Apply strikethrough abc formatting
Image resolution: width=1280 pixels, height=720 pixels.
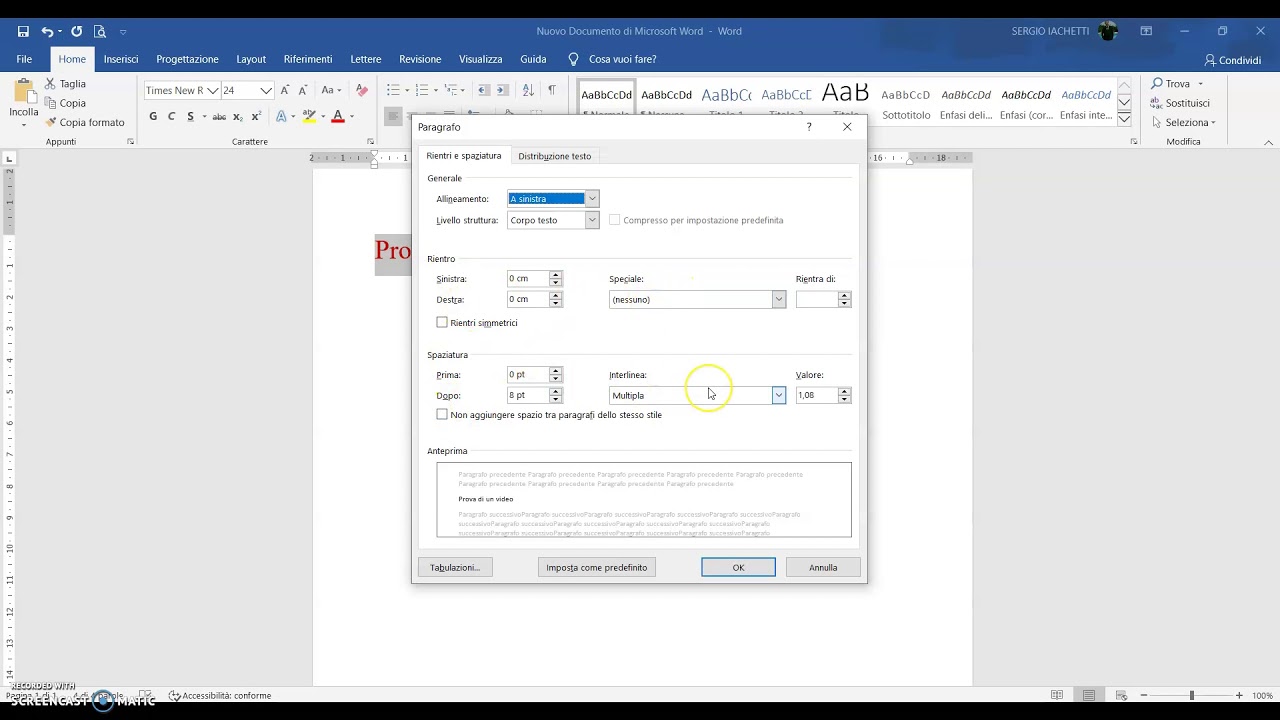point(219,117)
